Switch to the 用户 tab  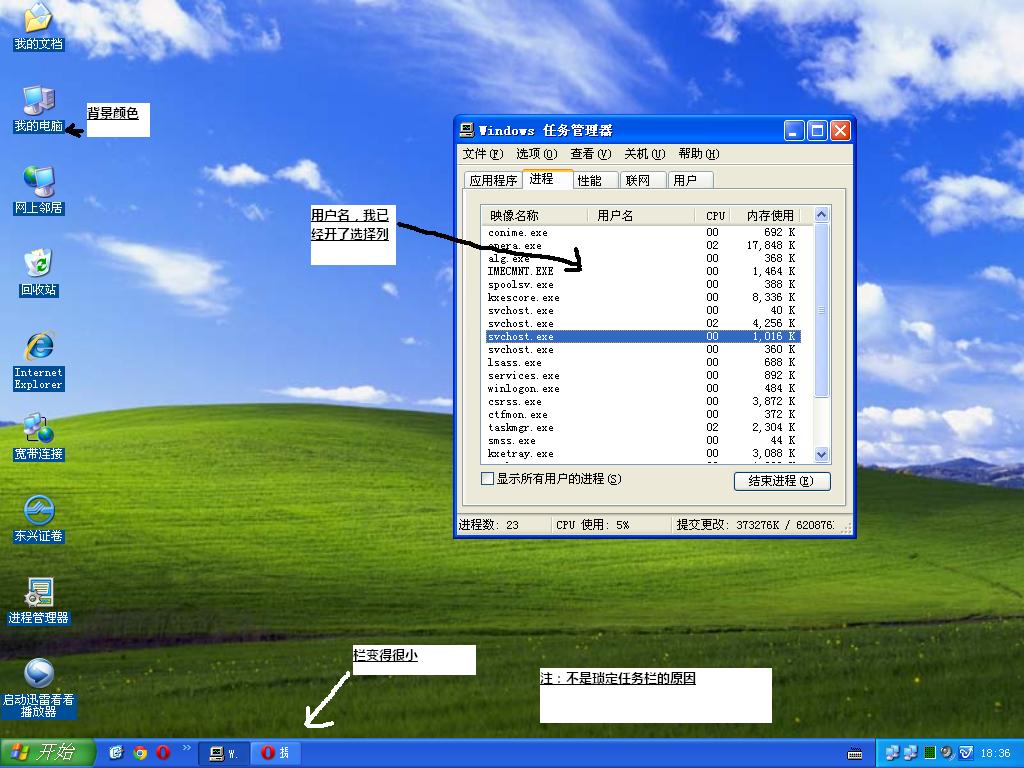691,180
